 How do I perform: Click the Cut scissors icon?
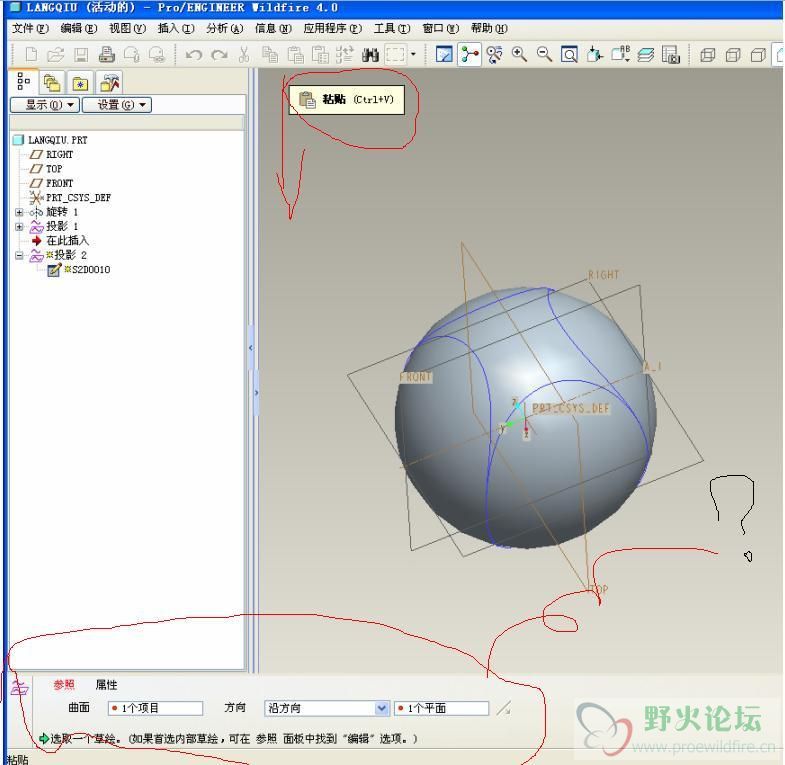click(x=244, y=54)
